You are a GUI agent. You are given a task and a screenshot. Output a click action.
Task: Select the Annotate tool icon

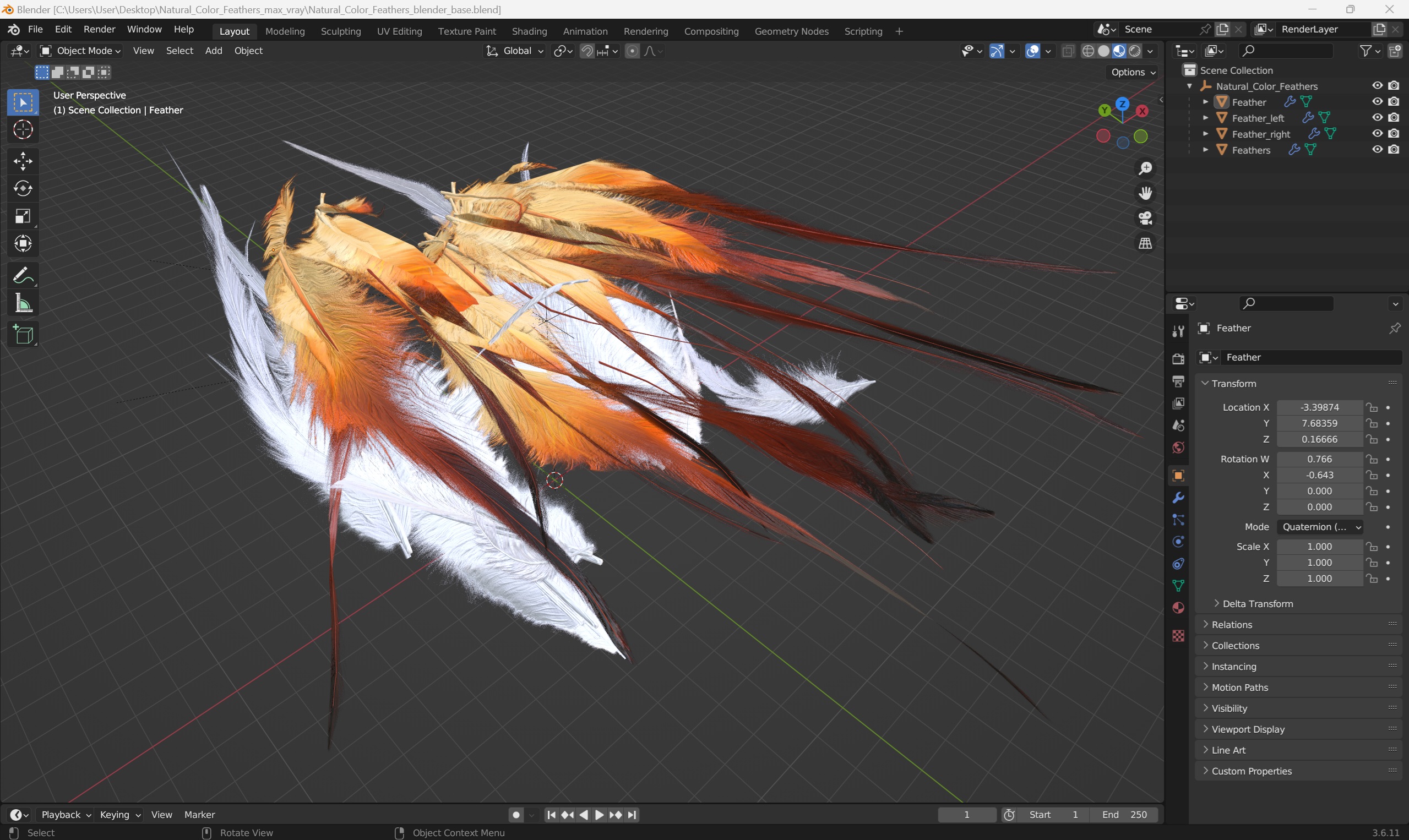tap(22, 274)
